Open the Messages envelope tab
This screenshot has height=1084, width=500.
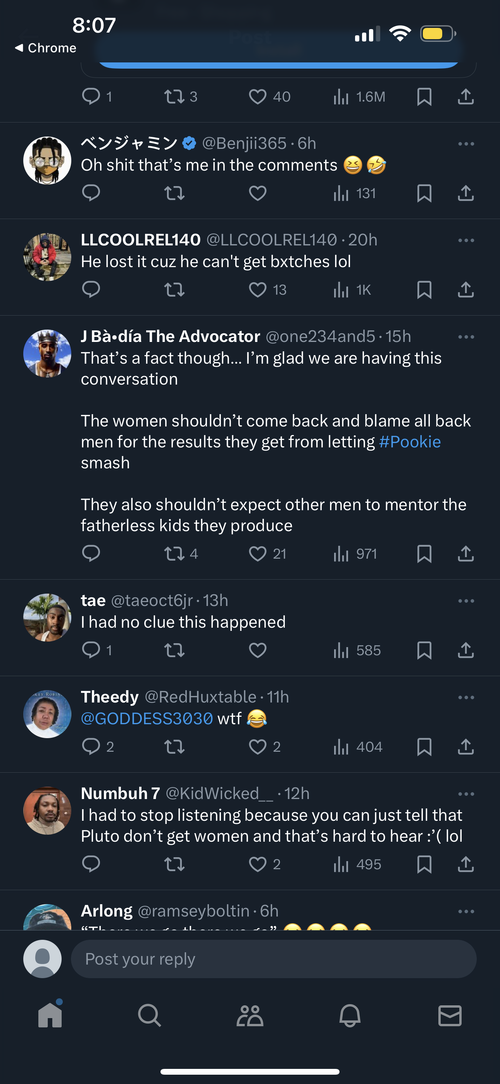[450, 1015]
